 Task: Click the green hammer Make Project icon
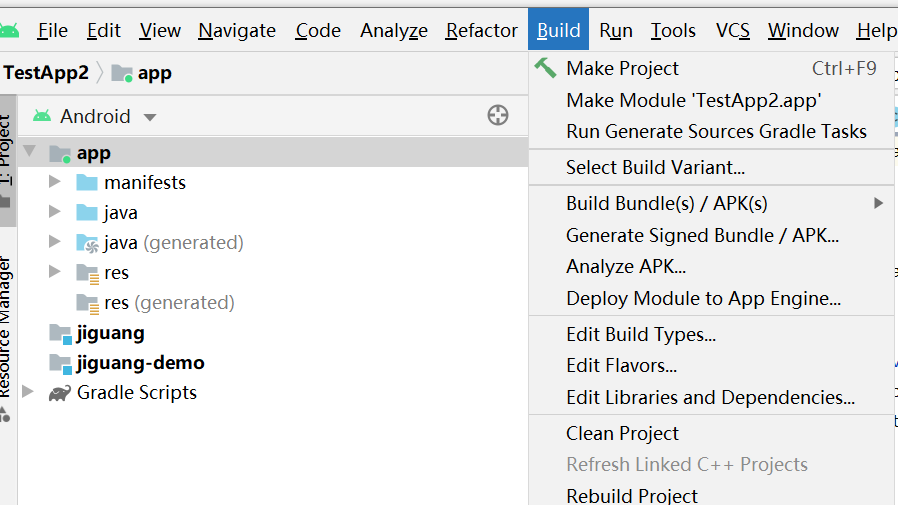[545, 68]
